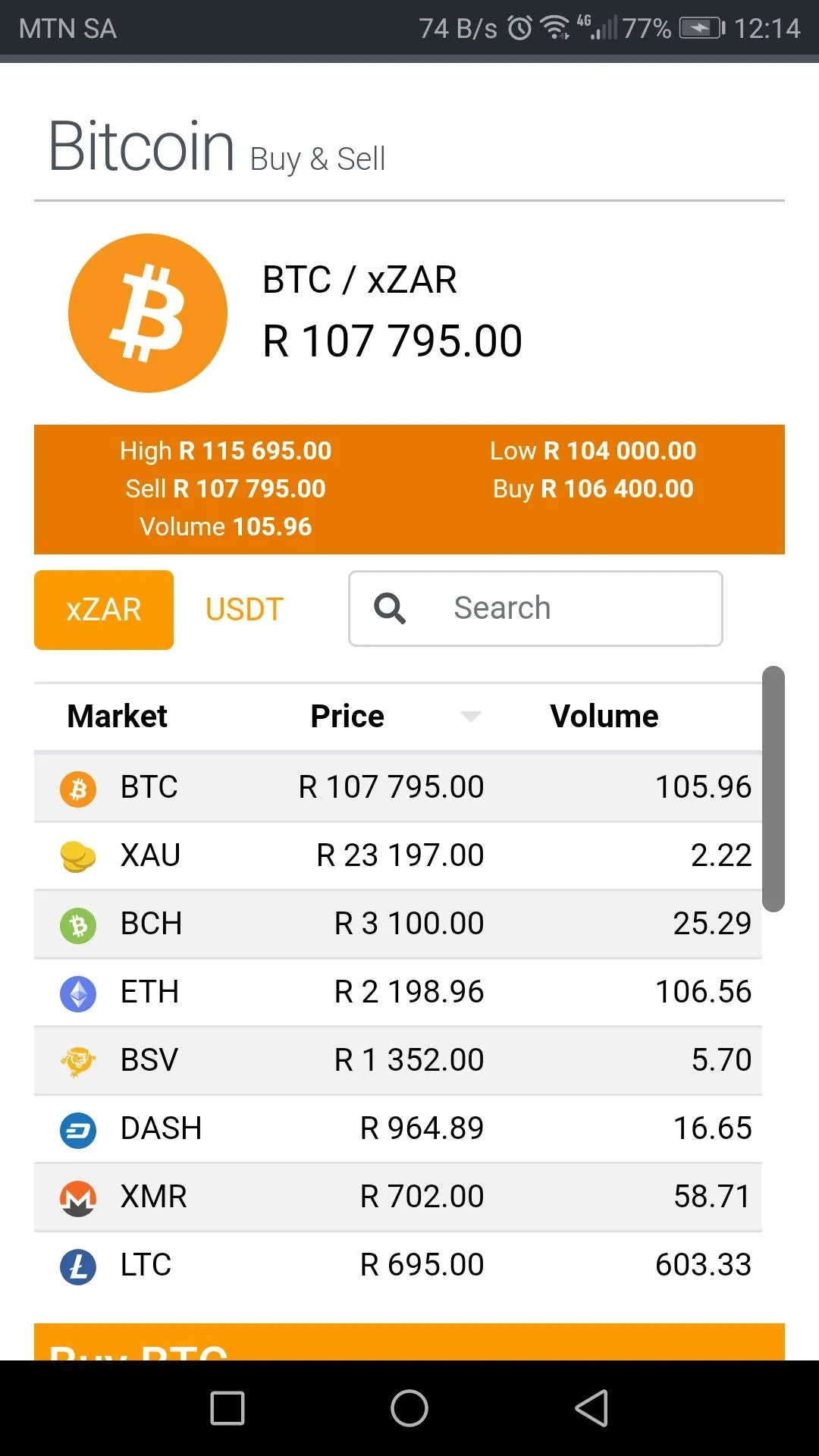This screenshot has height=1456, width=819.
Task: Click the BTC coin icon in market list
Action: click(78, 789)
